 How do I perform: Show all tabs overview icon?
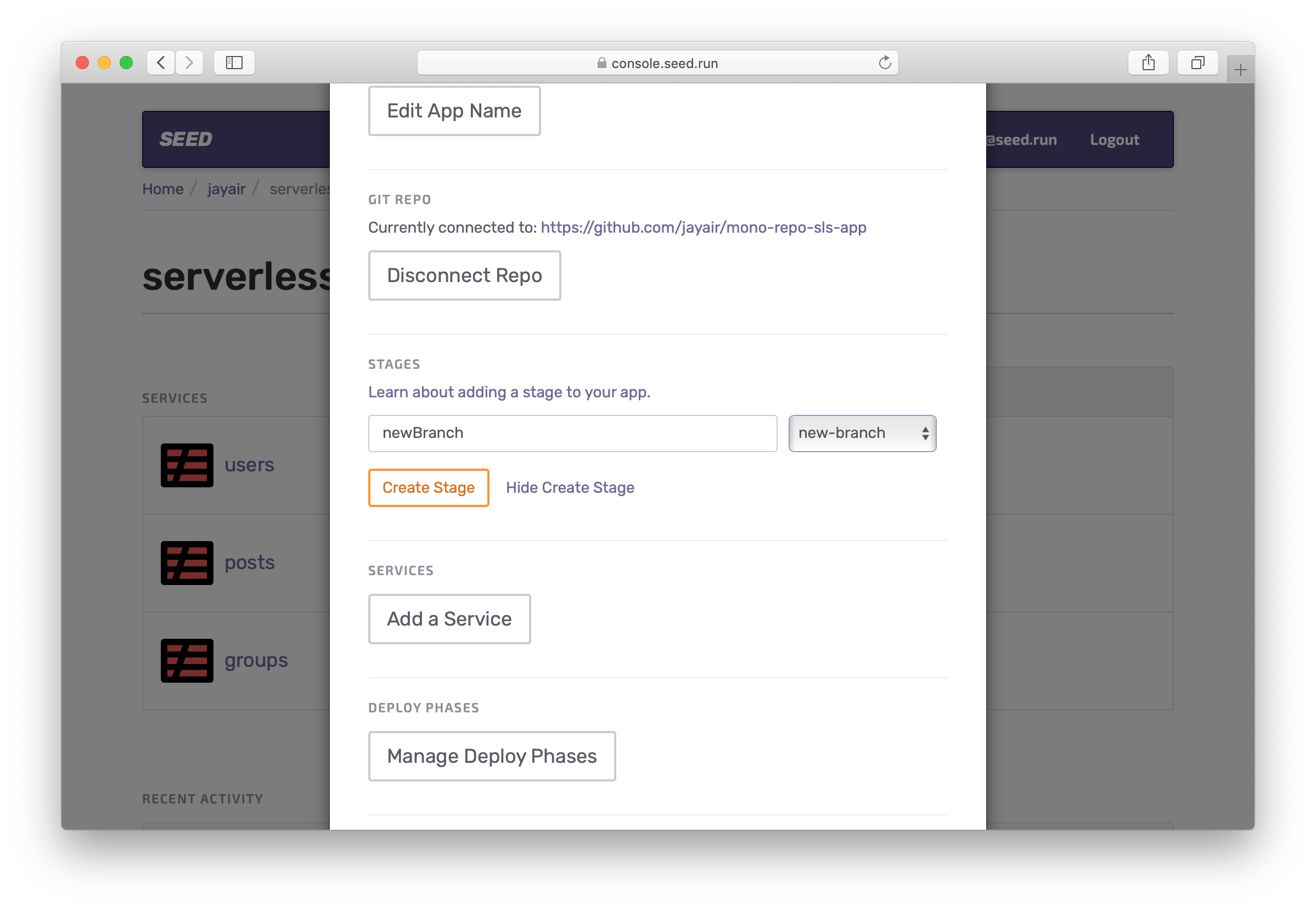point(1197,62)
